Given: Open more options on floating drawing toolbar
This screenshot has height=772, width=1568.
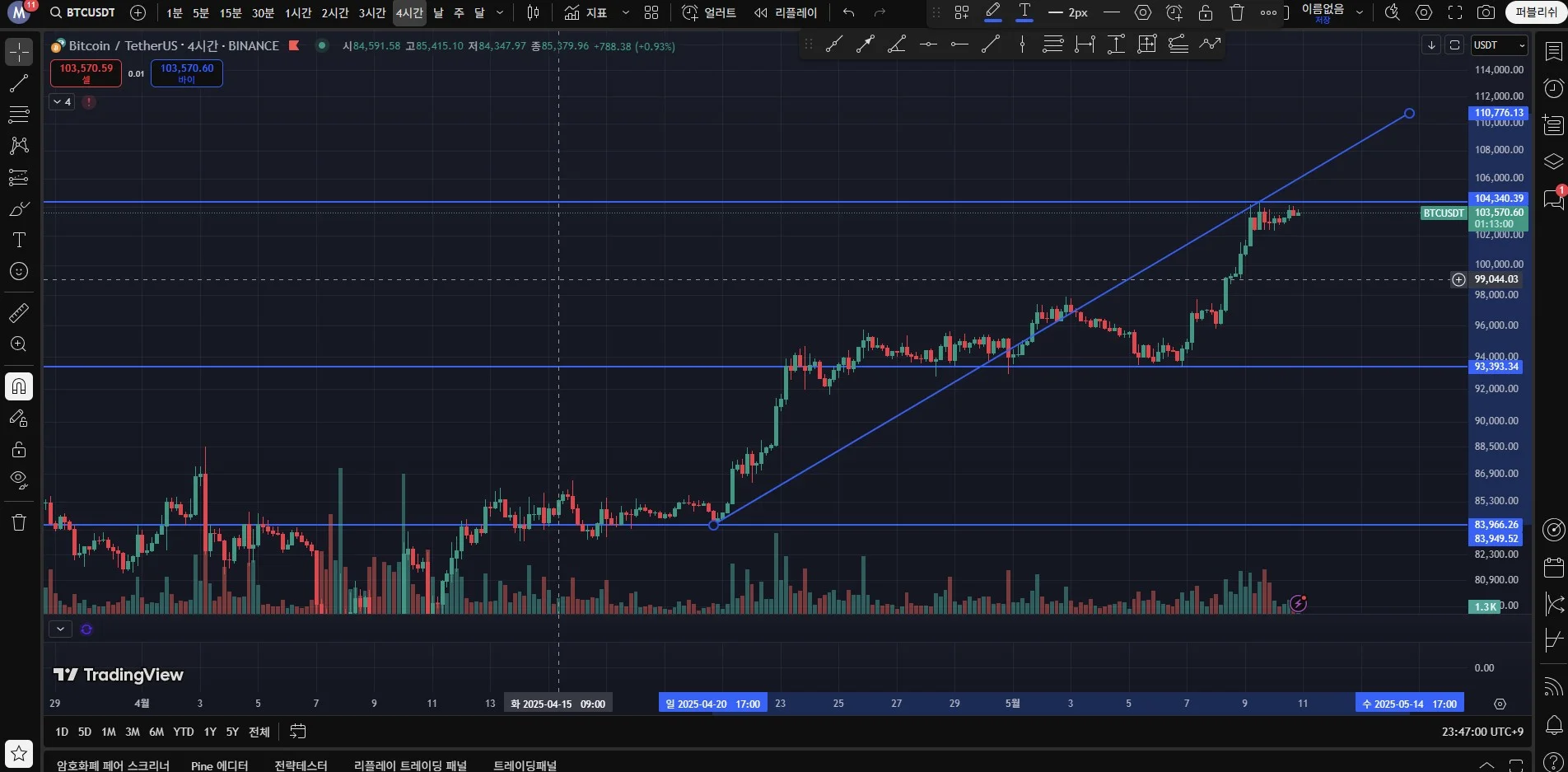Looking at the screenshot, I should click(x=1268, y=12).
